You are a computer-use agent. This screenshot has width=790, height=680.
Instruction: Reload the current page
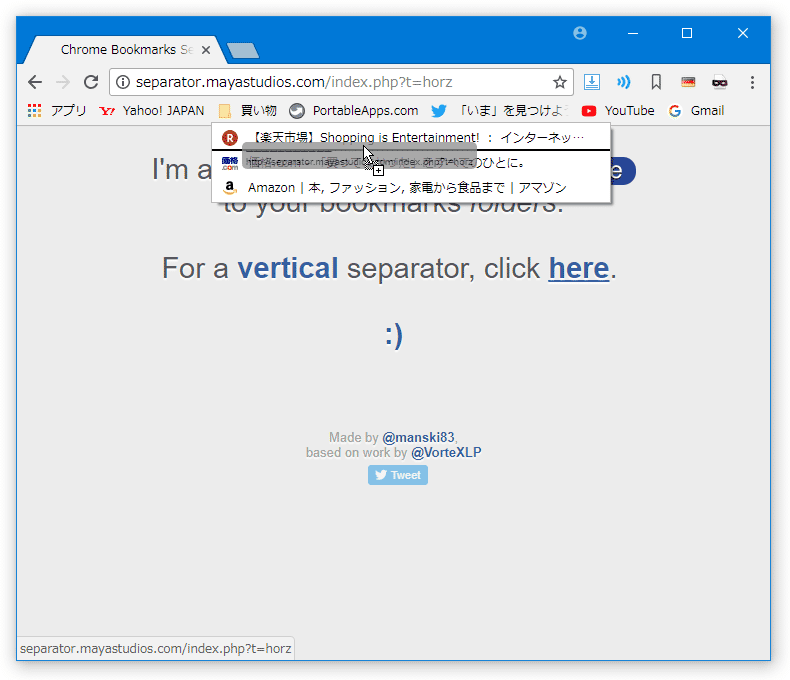[91, 82]
